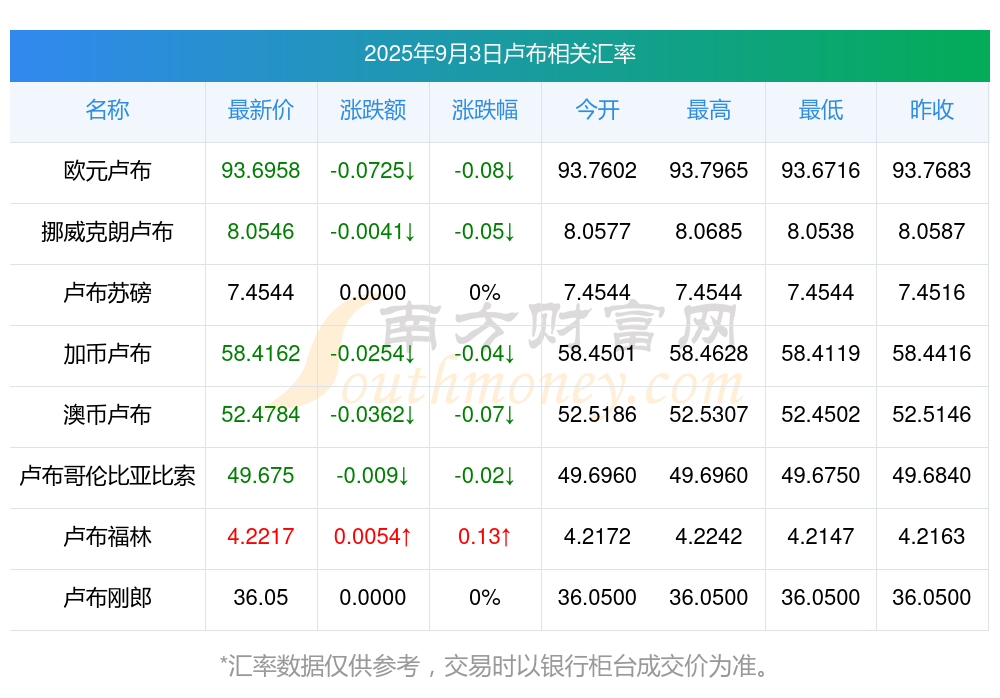Click change percent '-0.04↓'
Screen dimensions: 1000x698
[485, 353]
